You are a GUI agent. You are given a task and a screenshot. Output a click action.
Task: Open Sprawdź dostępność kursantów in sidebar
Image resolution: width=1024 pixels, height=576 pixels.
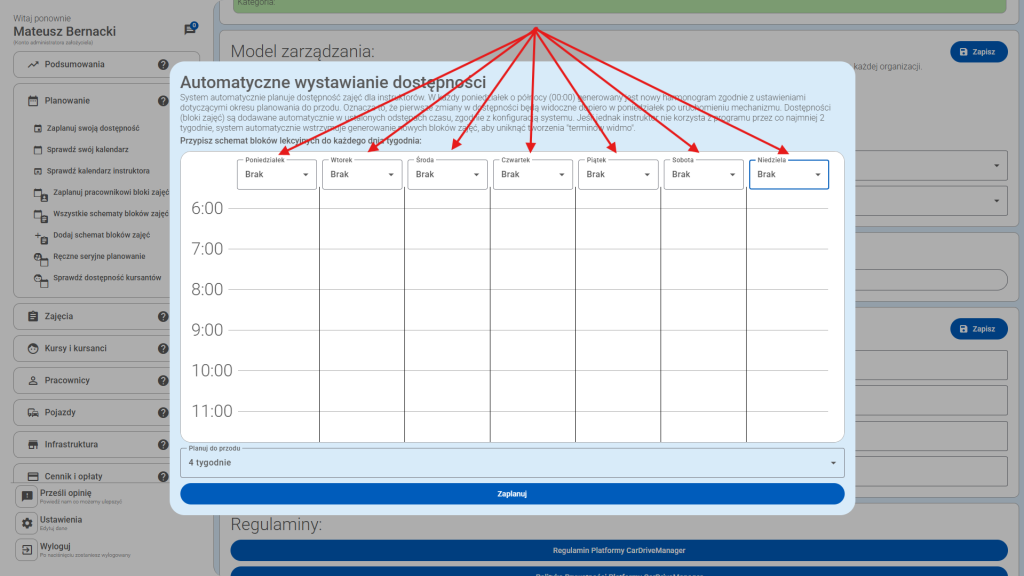click(106, 278)
